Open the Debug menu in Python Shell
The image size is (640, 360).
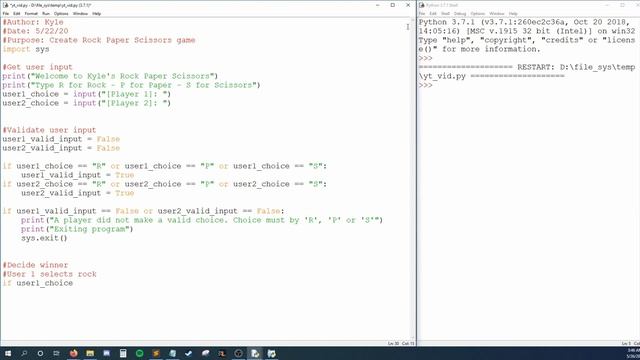[x=460, y=13]
